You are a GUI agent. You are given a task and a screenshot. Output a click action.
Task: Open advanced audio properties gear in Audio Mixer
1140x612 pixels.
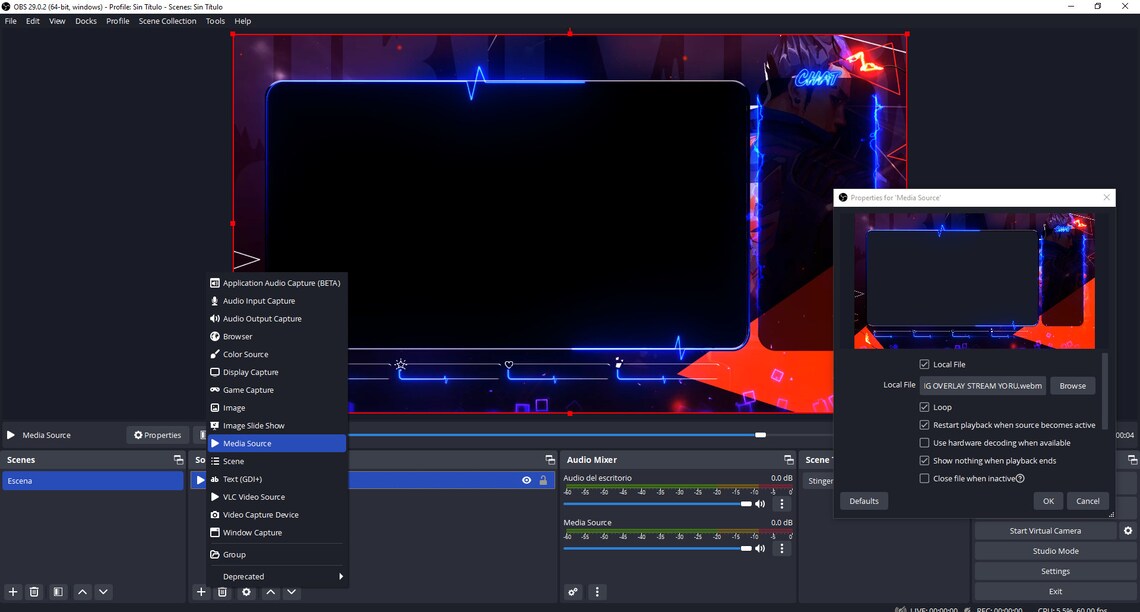(x=573, y=592)
